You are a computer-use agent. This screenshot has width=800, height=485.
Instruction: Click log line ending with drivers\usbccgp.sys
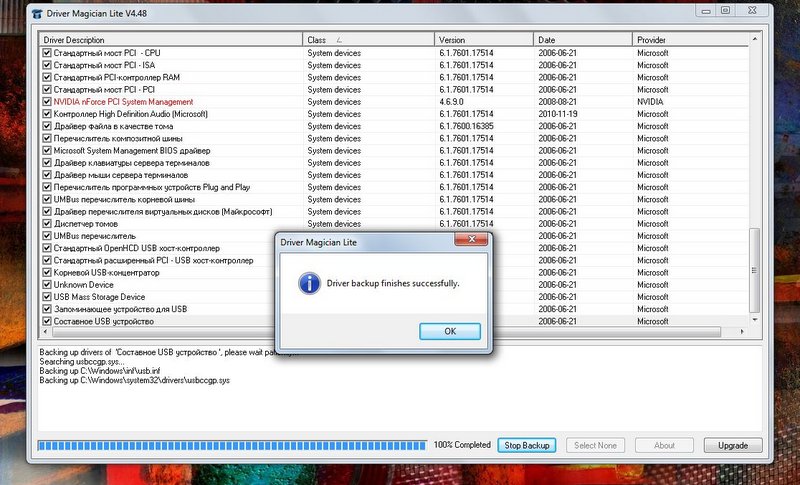[135, 380]
